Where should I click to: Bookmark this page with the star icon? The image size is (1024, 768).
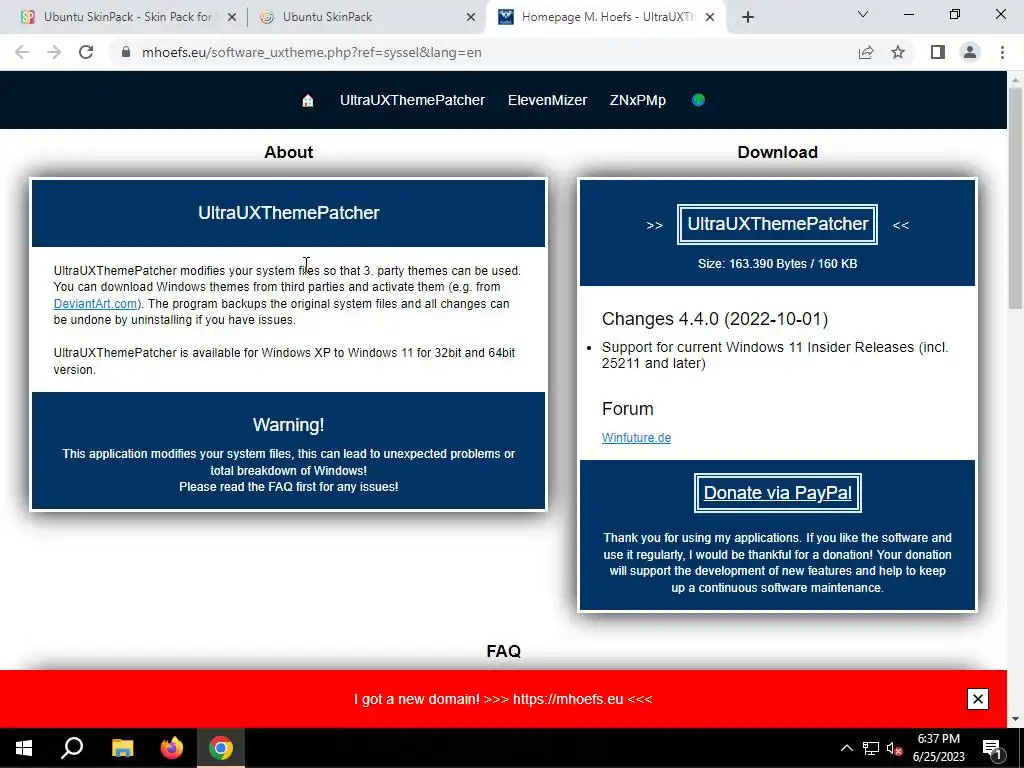click(x=898, y=52)
